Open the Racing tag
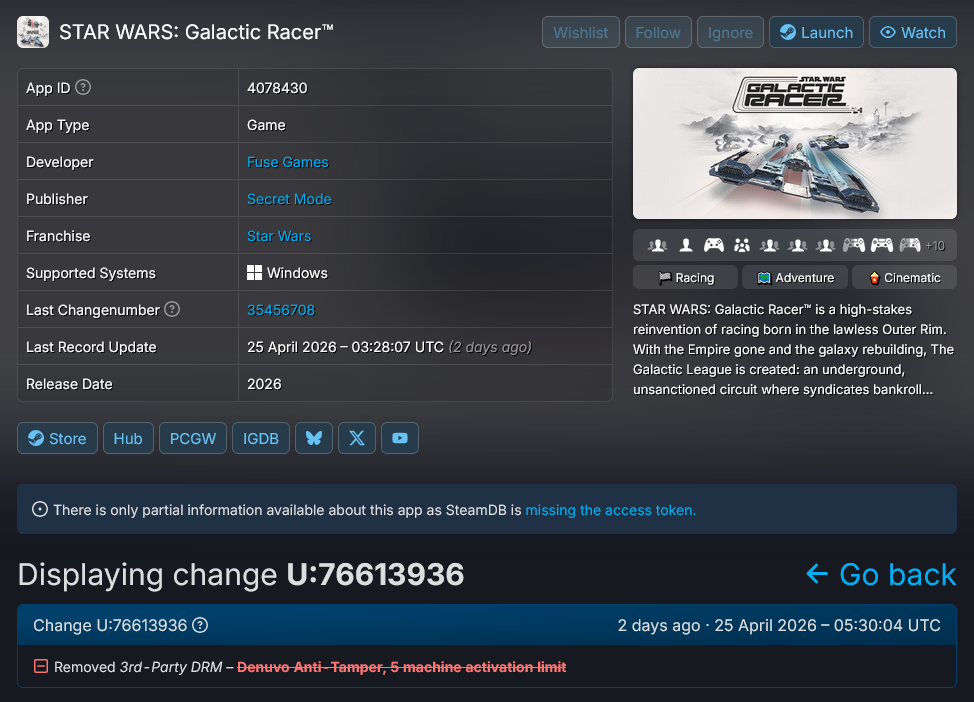 coord(686,278)
